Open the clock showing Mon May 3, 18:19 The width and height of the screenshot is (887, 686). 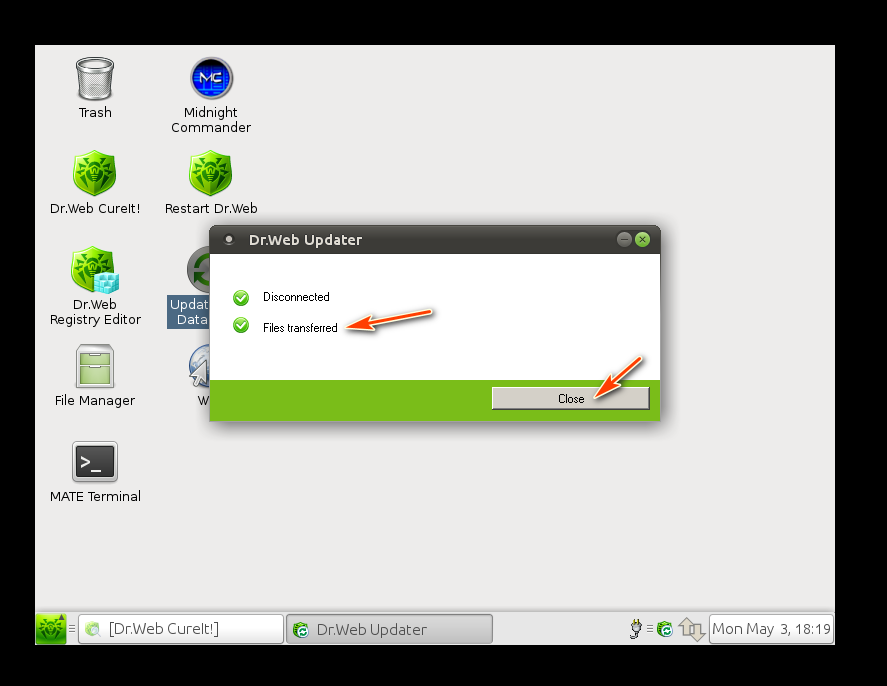(771, 629)
